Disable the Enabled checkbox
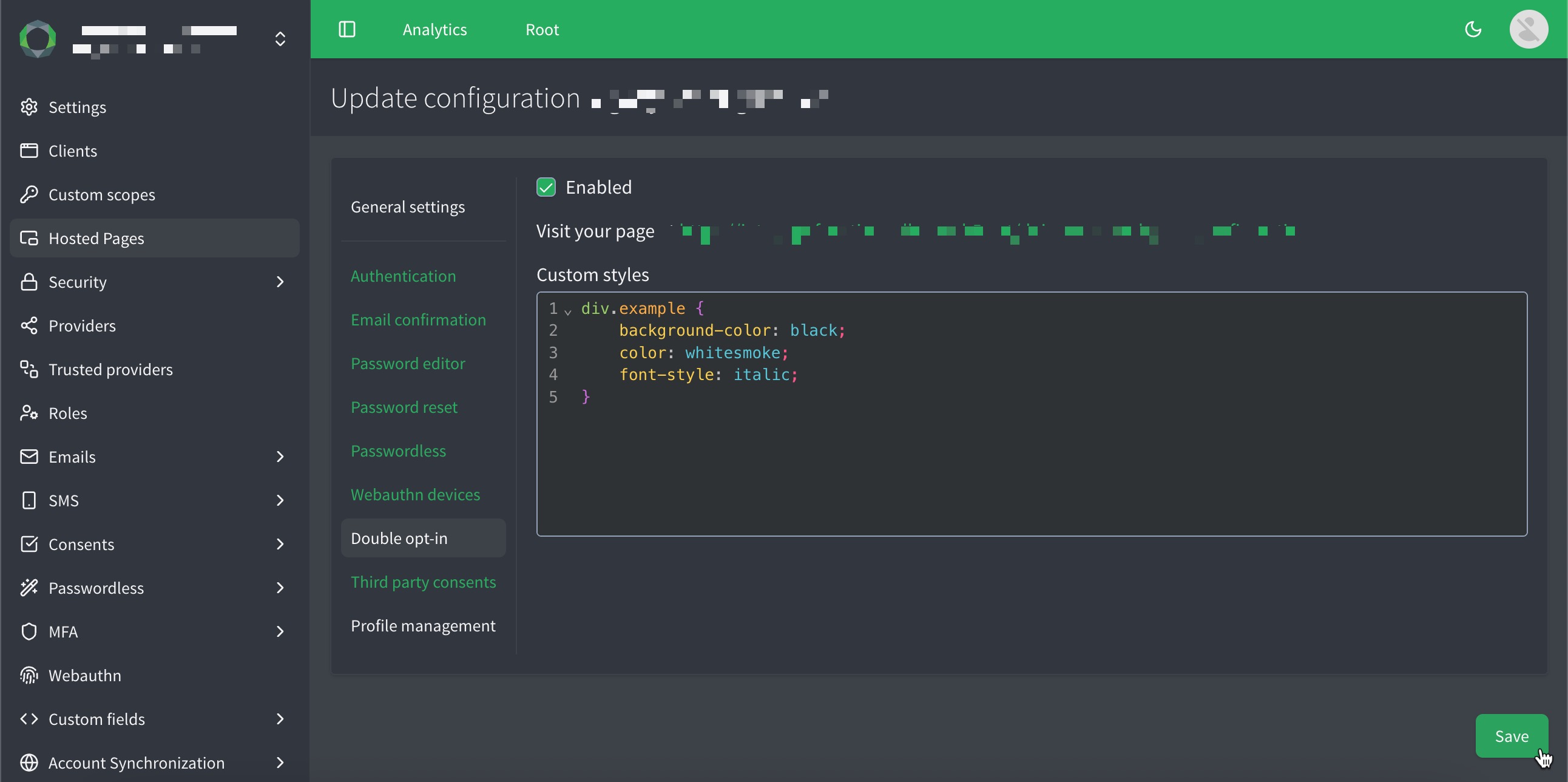Screen dimensions: 1568x782 click(x=546, y=187)
